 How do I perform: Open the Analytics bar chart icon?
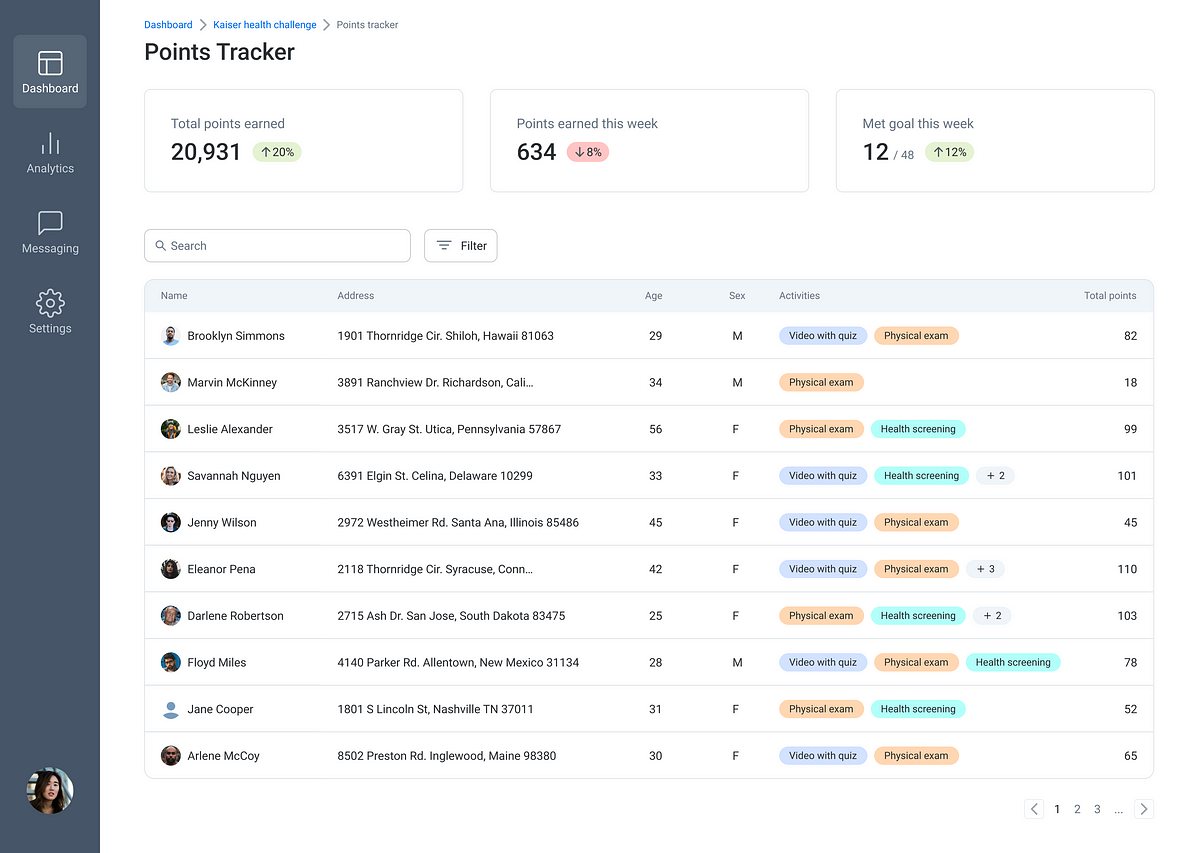click(x=50, y=143)
